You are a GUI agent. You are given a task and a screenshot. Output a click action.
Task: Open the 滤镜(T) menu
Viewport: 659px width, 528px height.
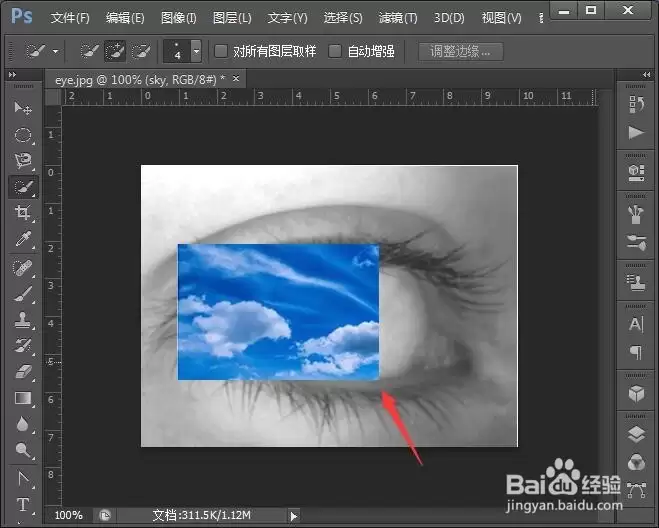pos(398,18)
